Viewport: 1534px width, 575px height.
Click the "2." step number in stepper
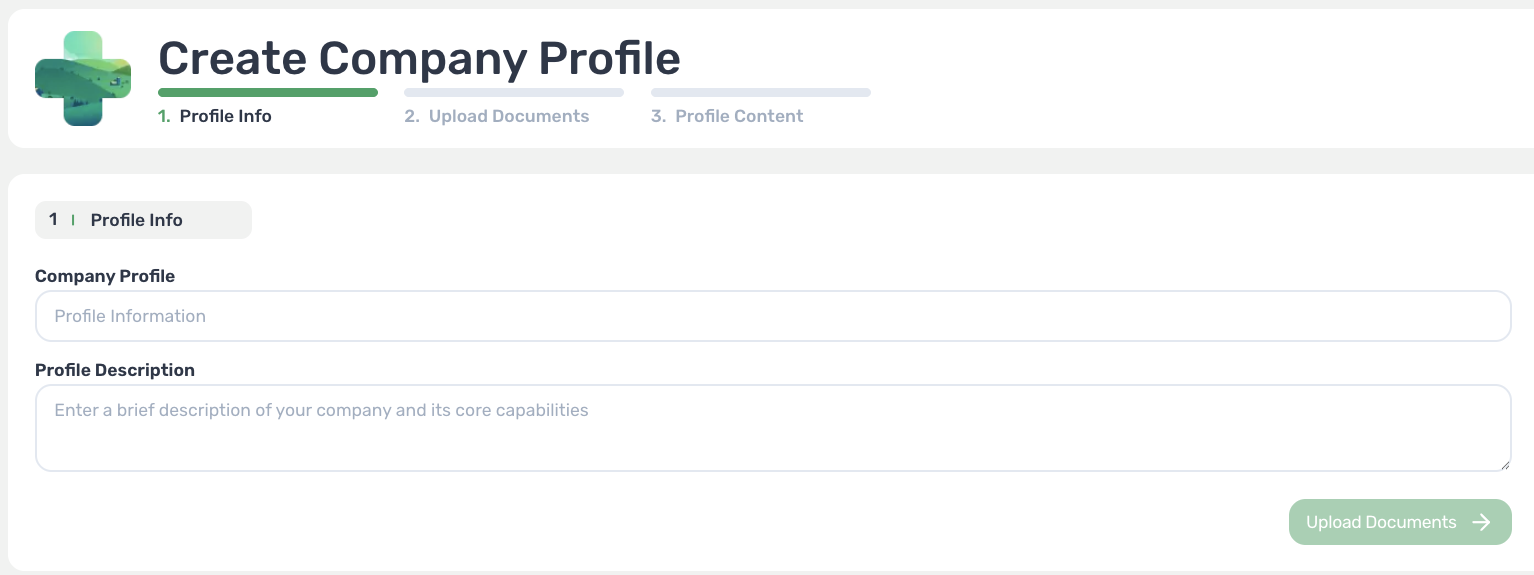tap(411, 116)
